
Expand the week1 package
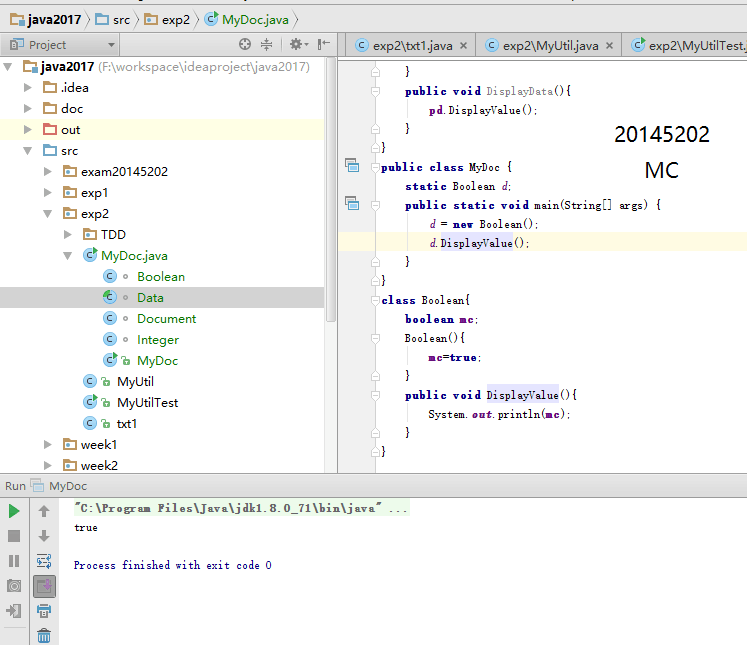[48, 444]
